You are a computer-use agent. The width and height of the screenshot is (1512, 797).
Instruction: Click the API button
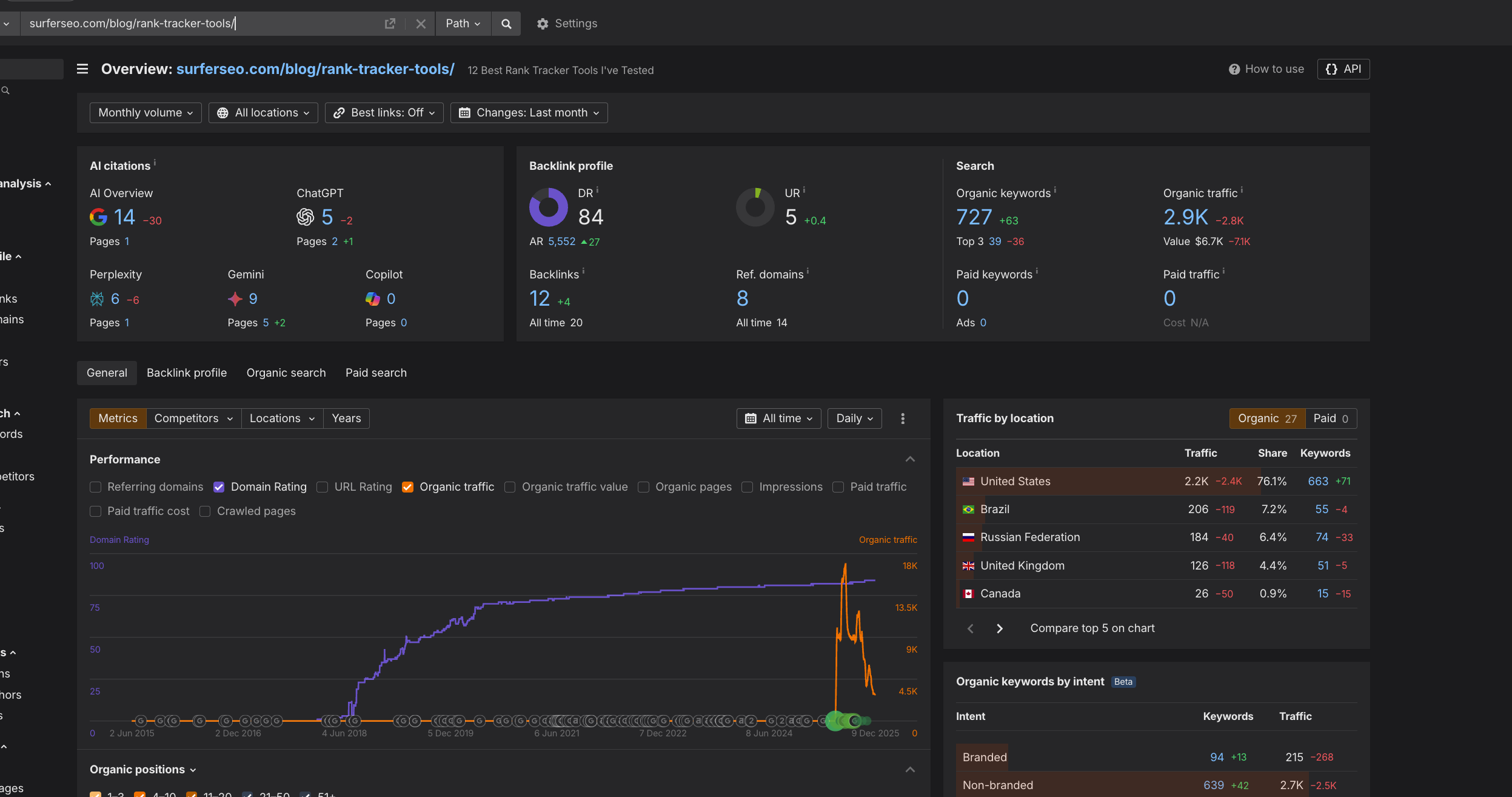coord(1343,69)
